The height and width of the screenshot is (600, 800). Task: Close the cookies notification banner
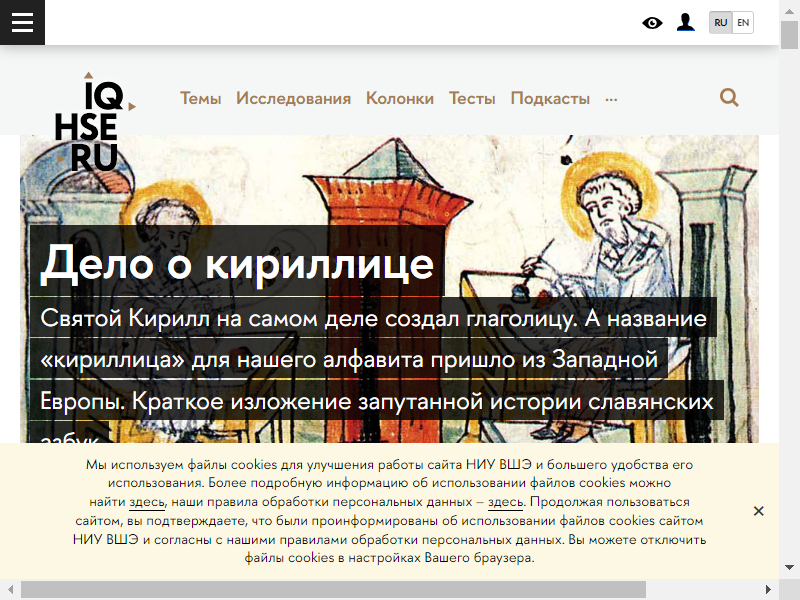[x=759, y=511]
